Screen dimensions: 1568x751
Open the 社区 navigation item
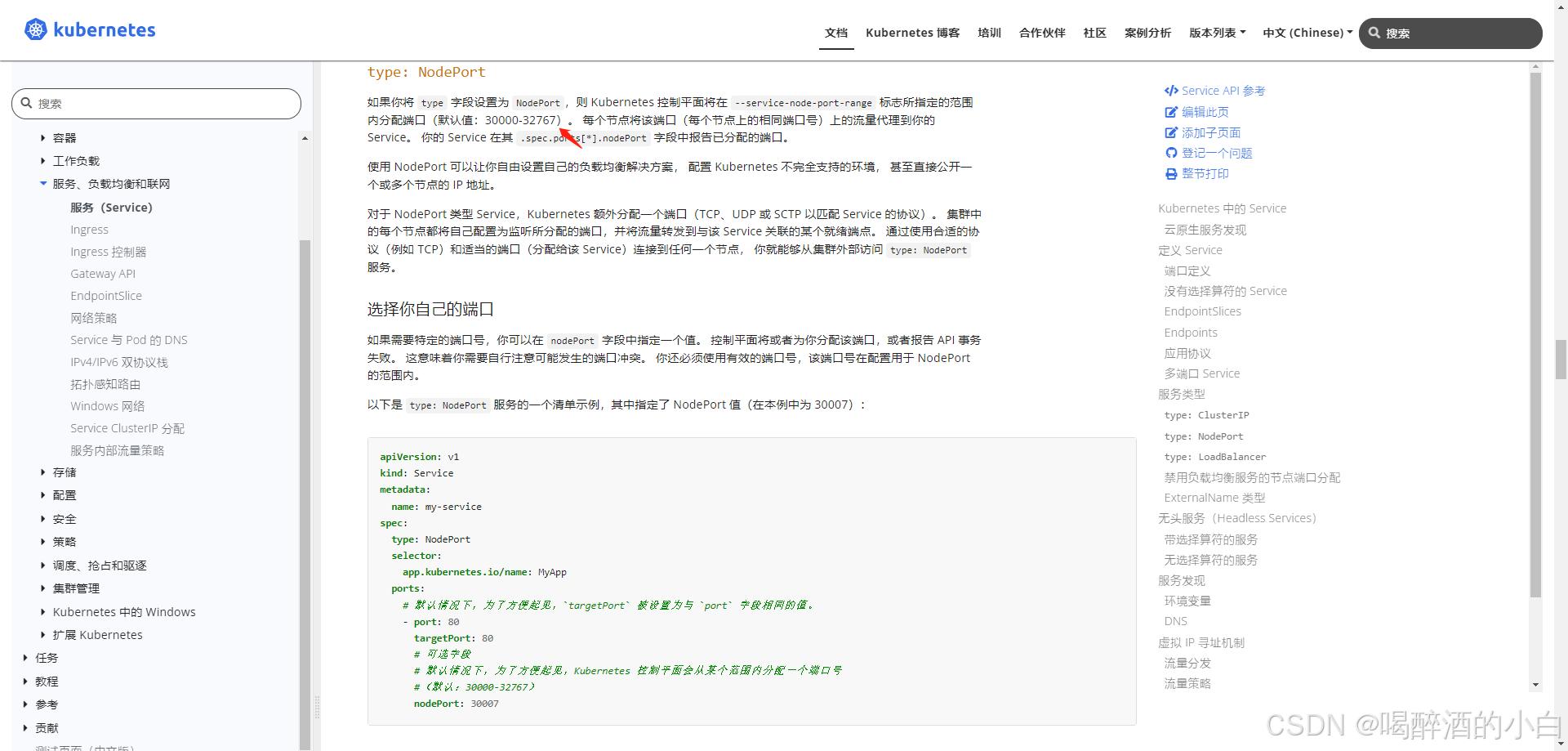pos(1094,33)
